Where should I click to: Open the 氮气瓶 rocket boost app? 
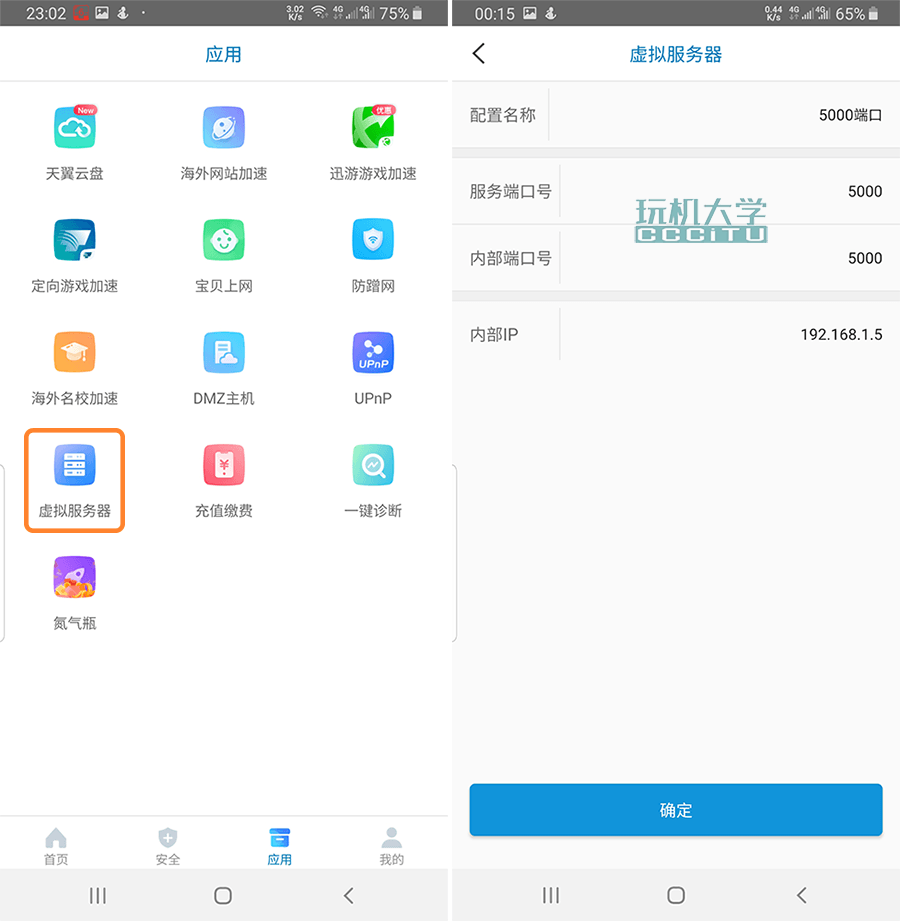(74, 579)
